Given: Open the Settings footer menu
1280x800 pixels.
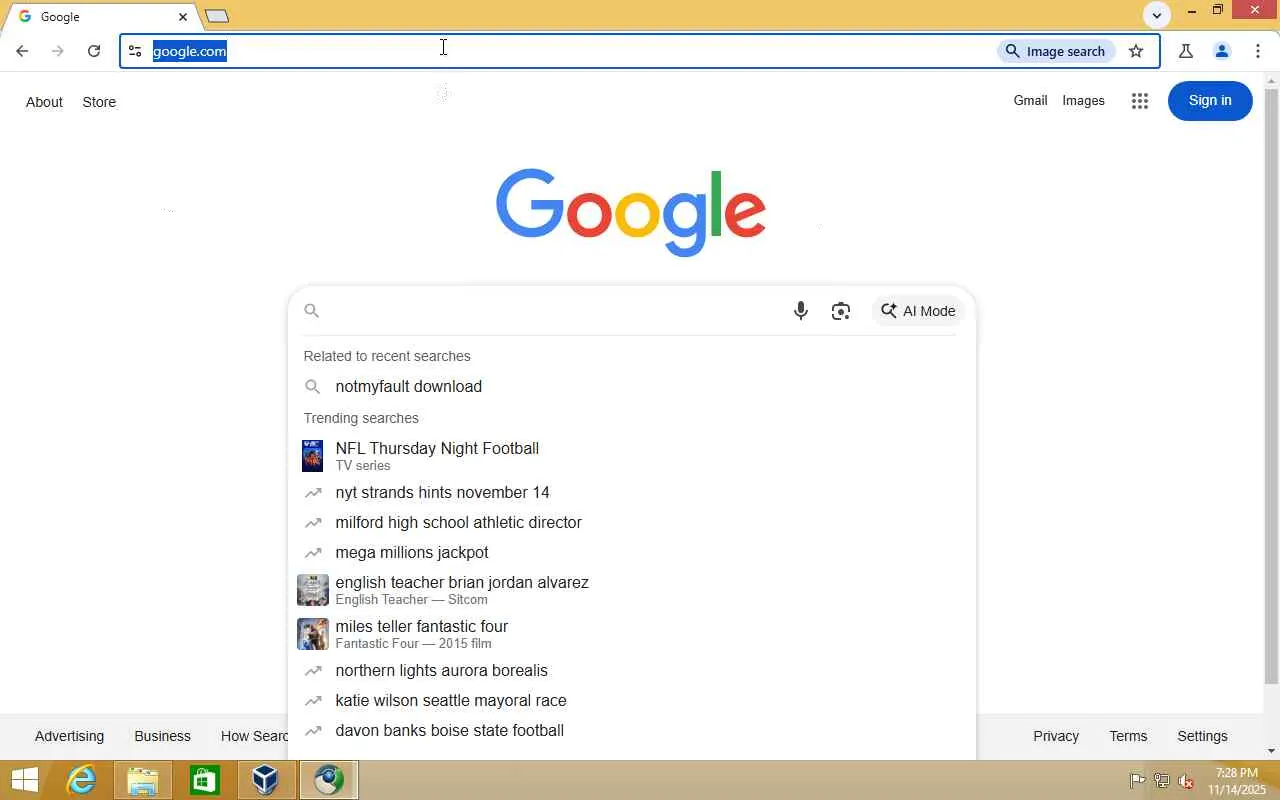Looking at the screenshot, I should (1202, 736).
